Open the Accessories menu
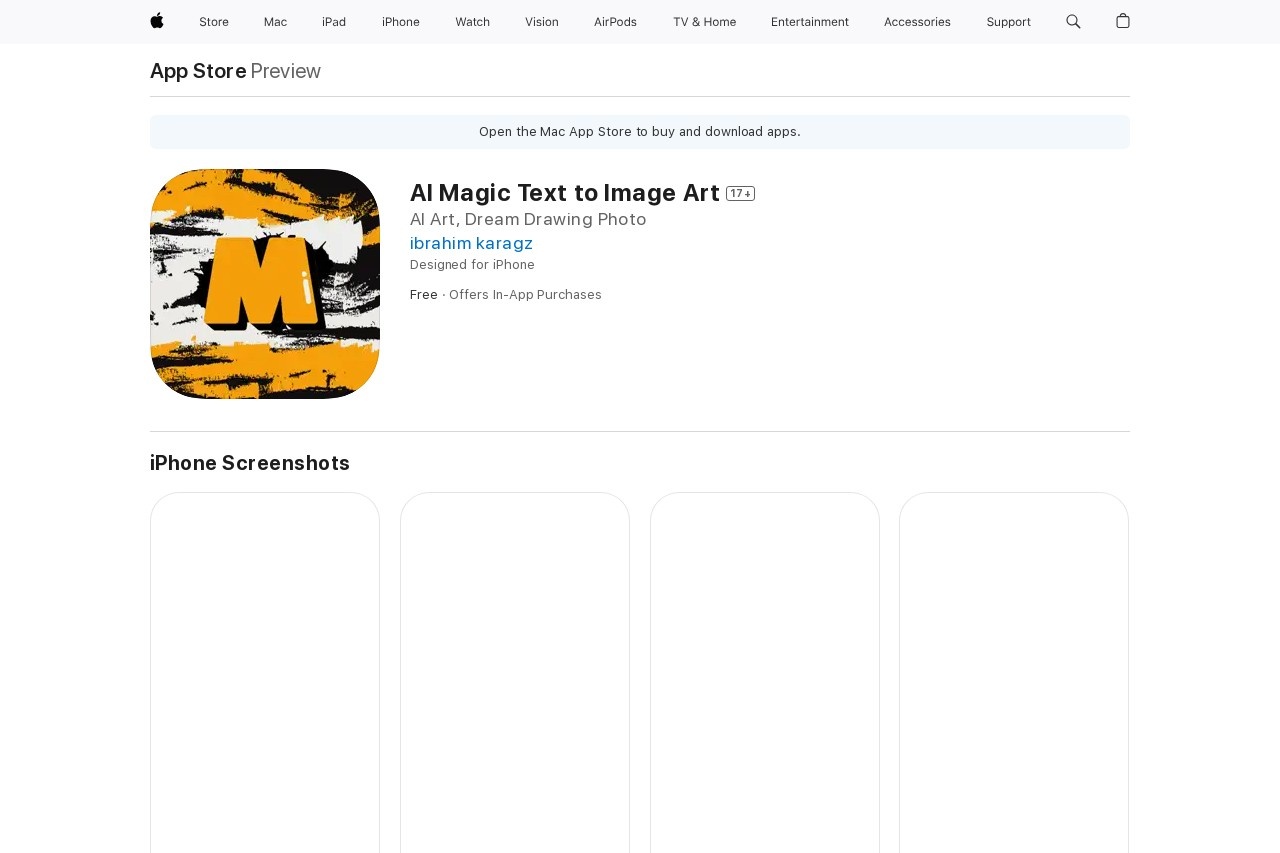1280x853 pixels. point(917,22)
